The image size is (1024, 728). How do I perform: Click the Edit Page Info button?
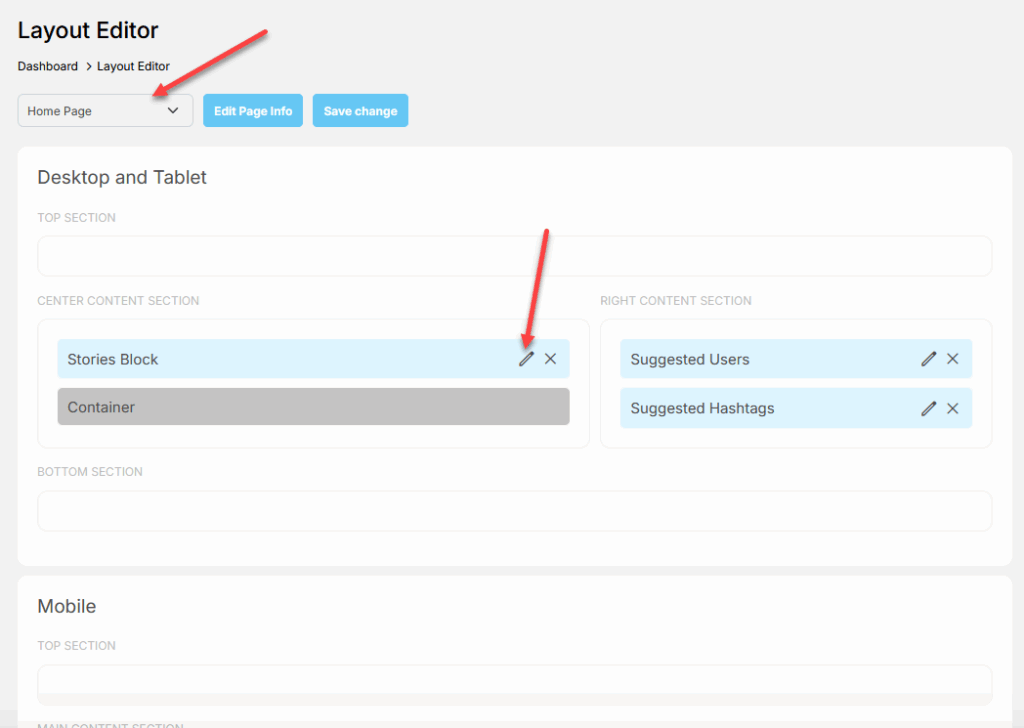pyautogui.click(x=253, y=111)
